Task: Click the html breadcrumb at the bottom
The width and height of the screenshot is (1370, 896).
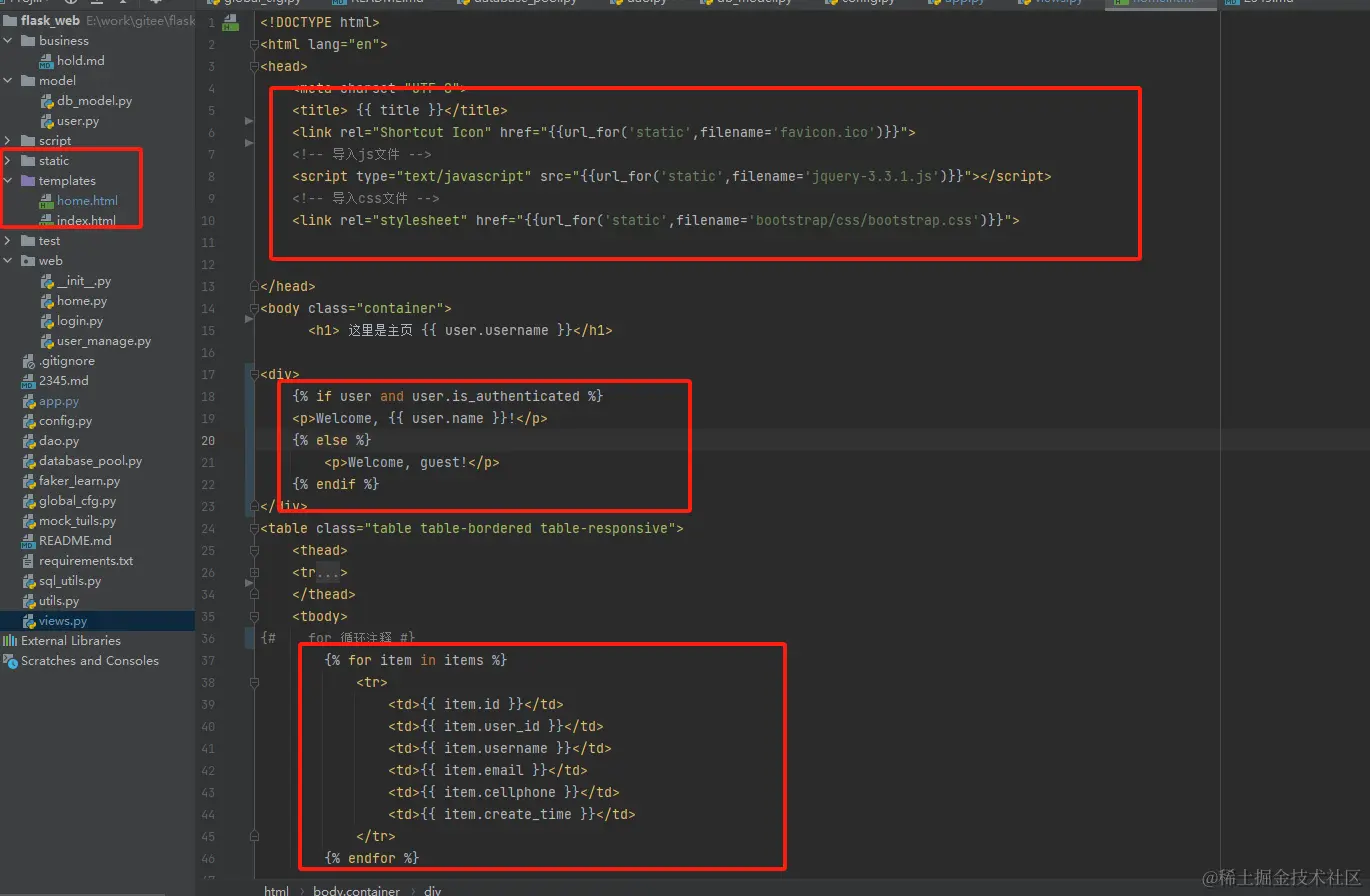Action: pyautogui.click(x=276, y=890)
